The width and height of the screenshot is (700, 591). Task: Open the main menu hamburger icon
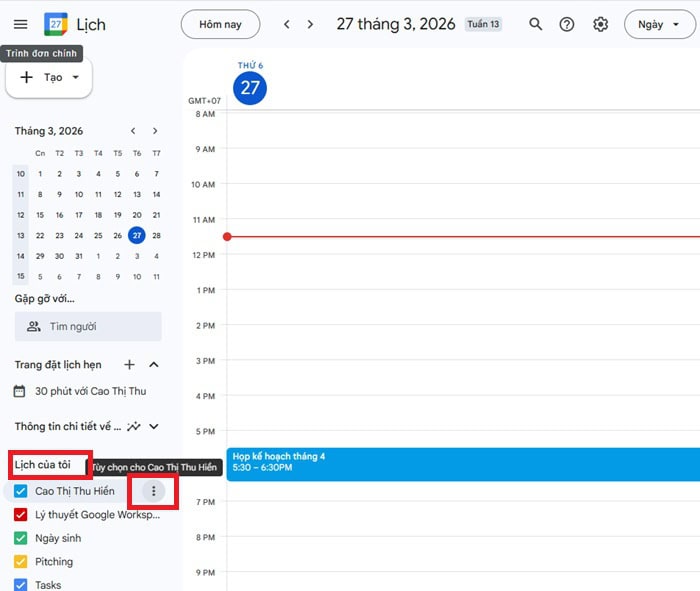coord(21,24)
